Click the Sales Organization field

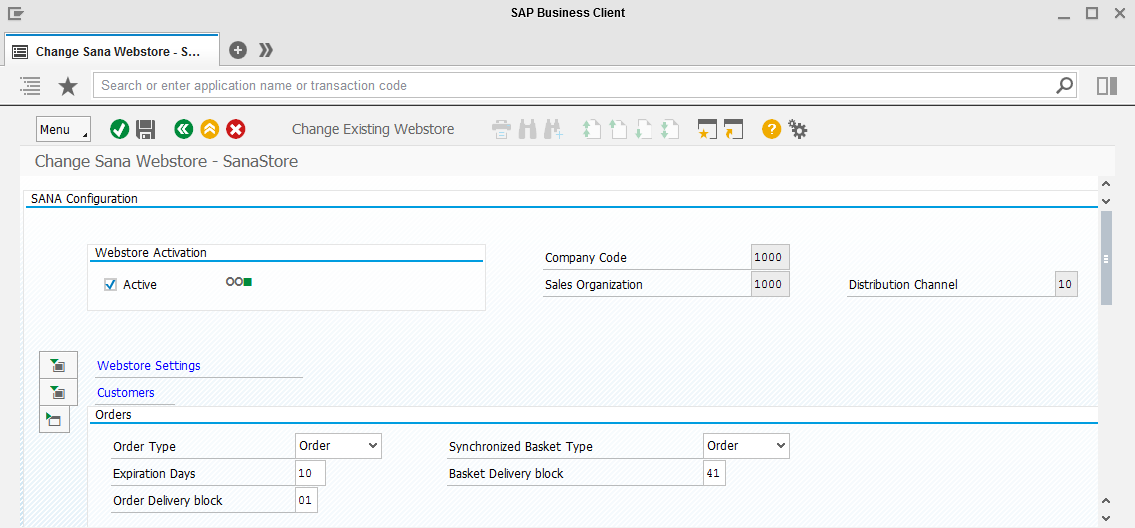[x=770, y=285]
